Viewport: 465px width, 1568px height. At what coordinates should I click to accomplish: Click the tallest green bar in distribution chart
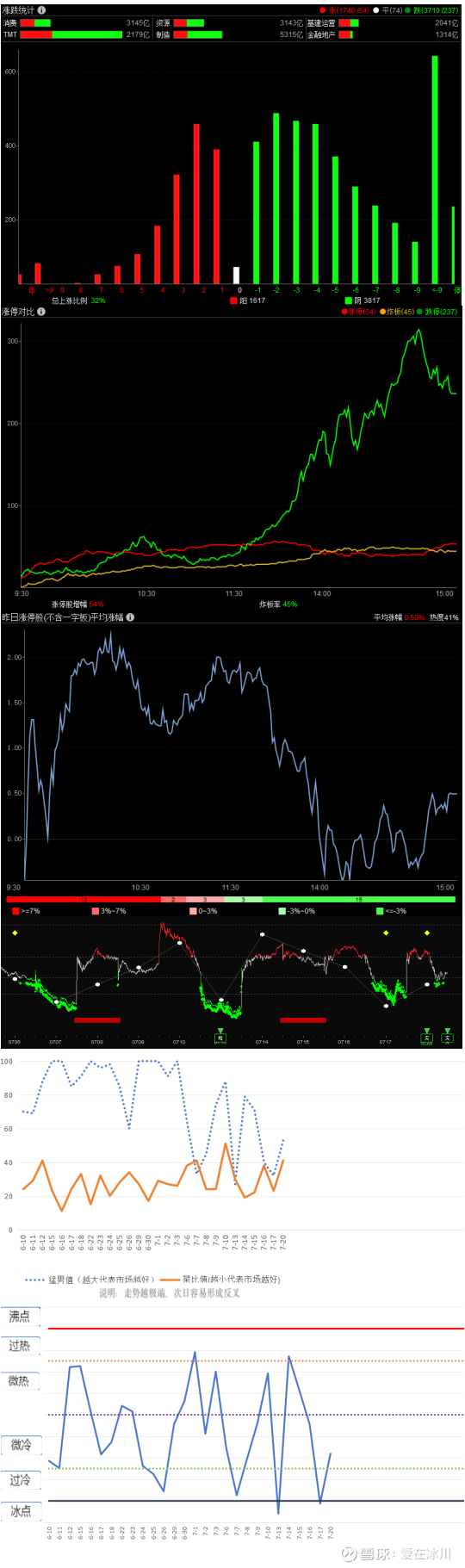point(435,170)
